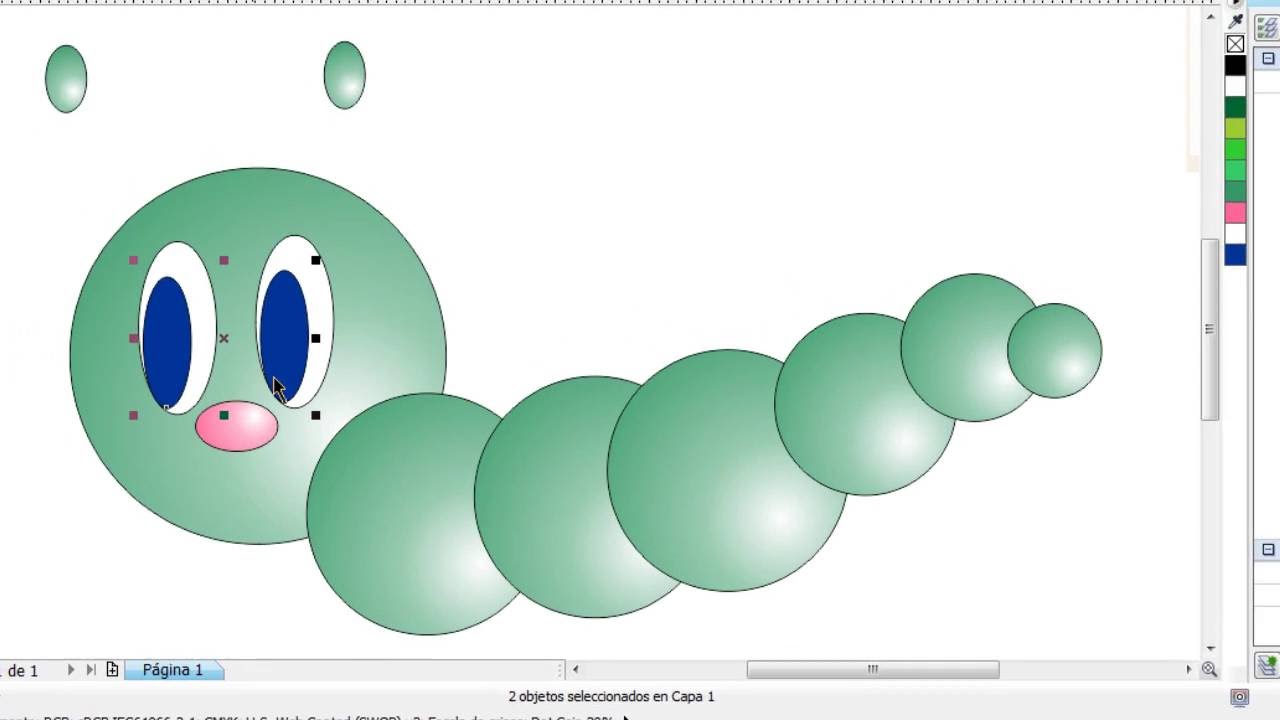
Task: Click horizontal scrollbar left arrow
Action: tap(575, 670)
